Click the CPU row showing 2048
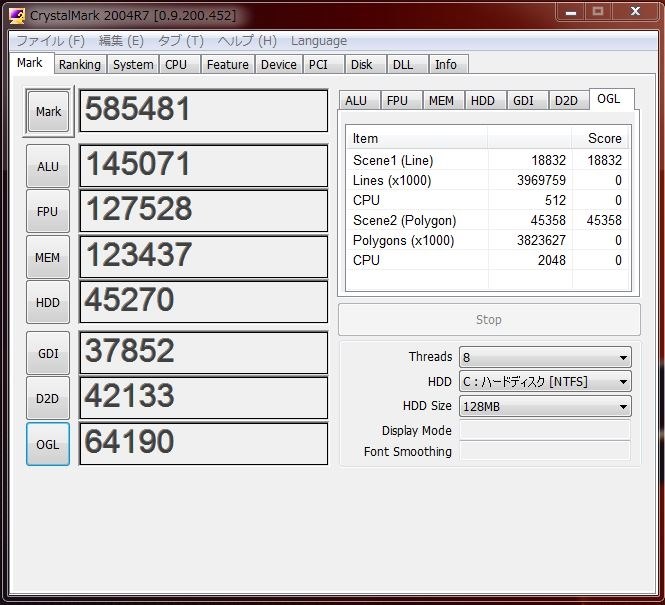This screenshot has width=665, height=605. coord(488,260)
